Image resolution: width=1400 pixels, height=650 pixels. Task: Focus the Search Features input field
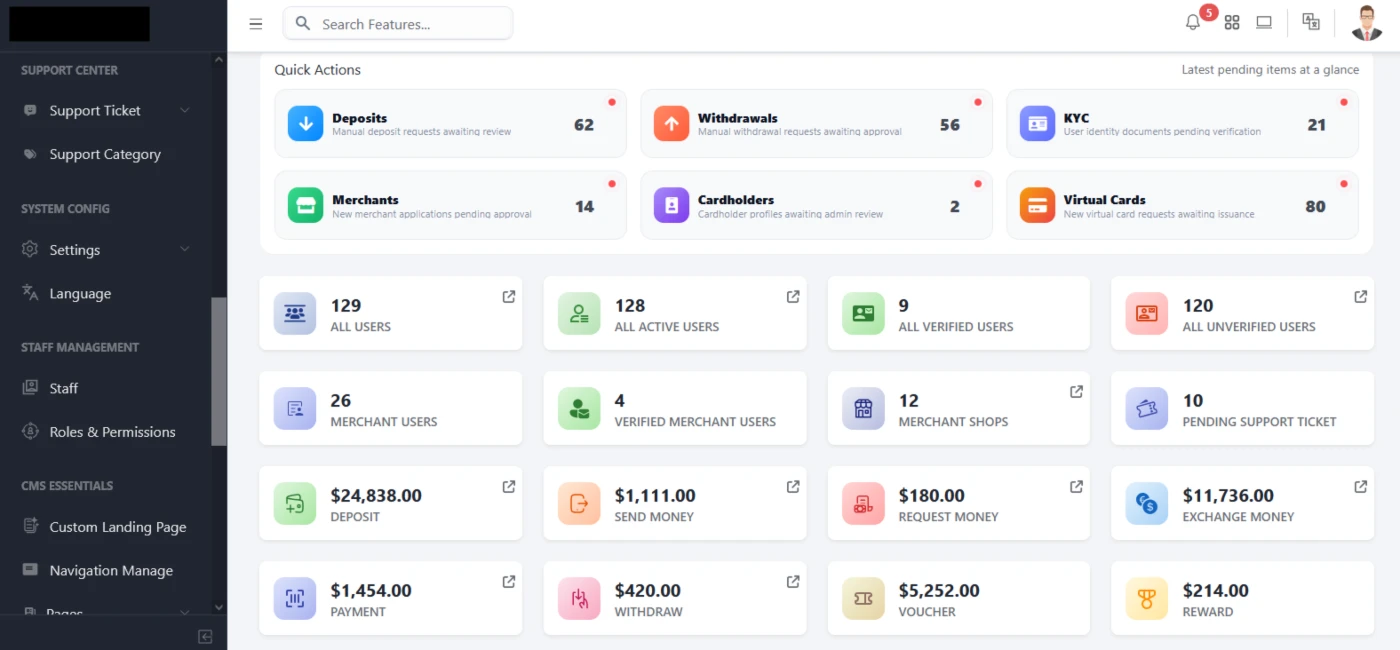[x=398, y=24]
